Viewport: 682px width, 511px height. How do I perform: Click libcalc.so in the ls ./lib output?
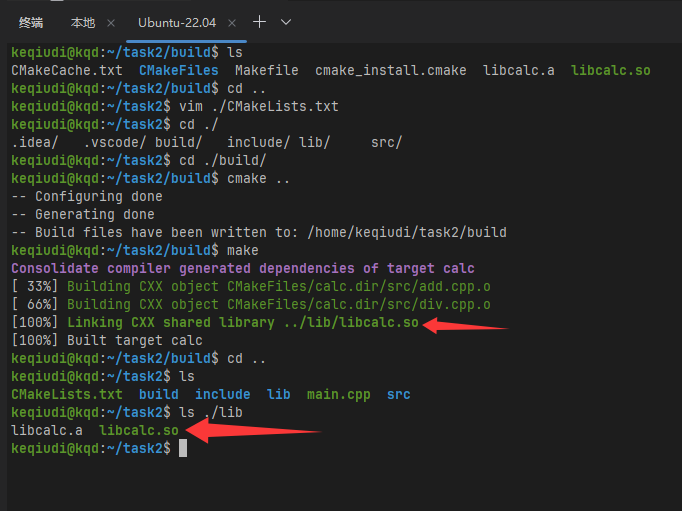tap(138, 431)
